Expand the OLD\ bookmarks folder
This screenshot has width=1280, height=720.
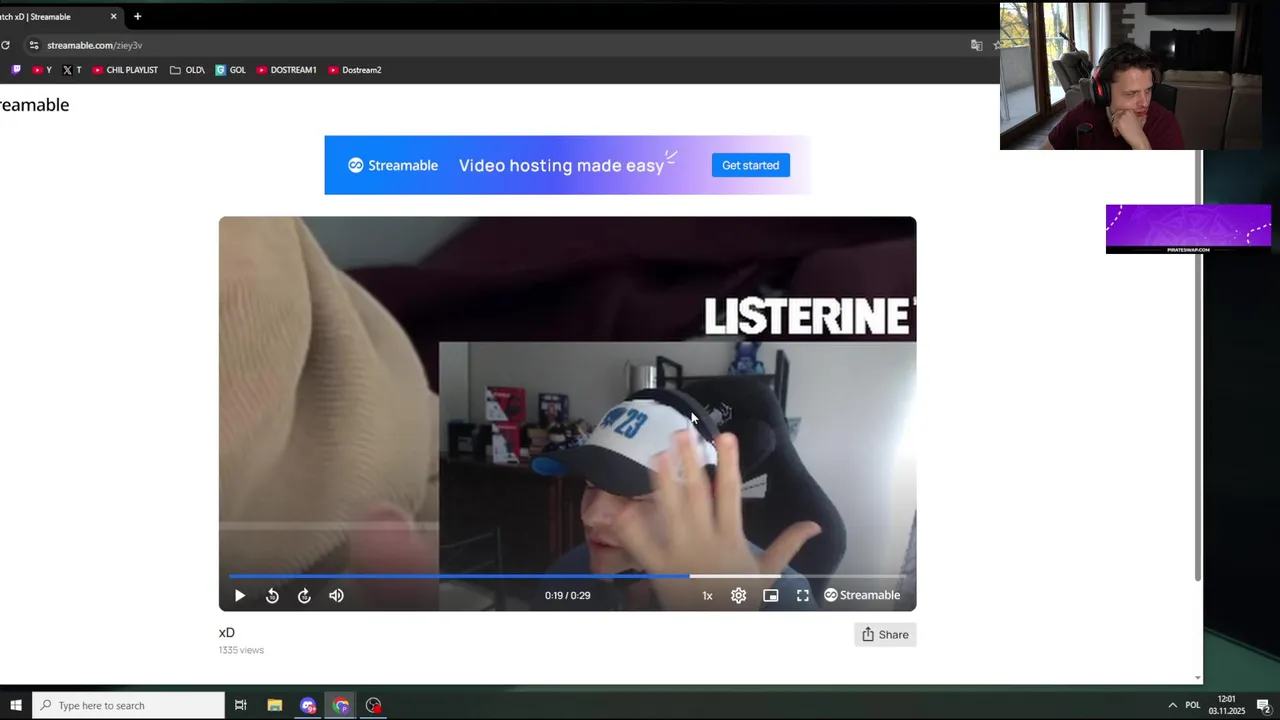[187, 70]
